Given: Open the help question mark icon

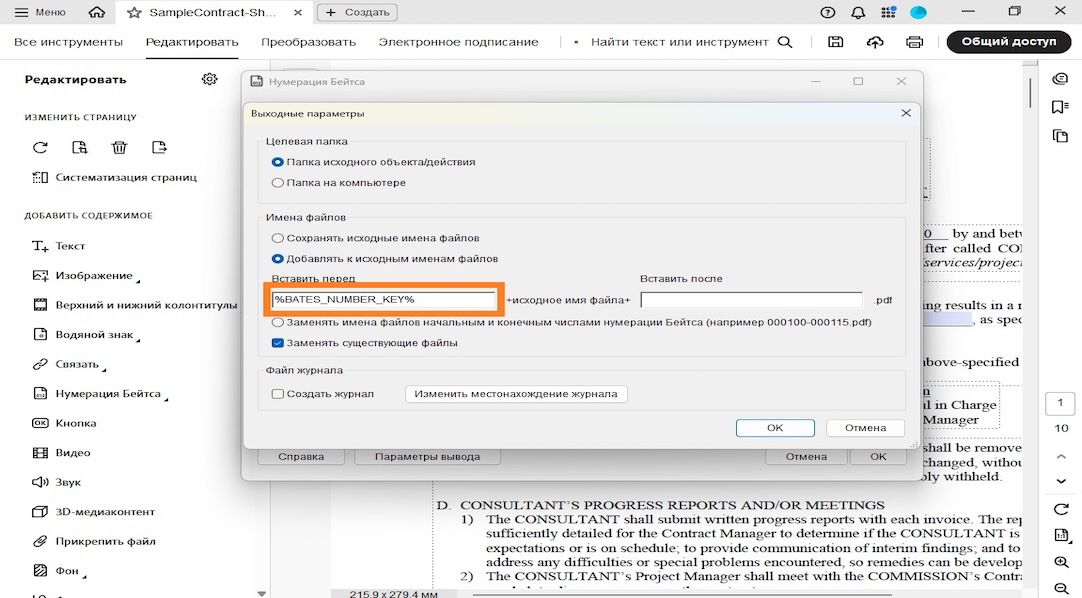Looking at the screenshot, I should 827,12.
